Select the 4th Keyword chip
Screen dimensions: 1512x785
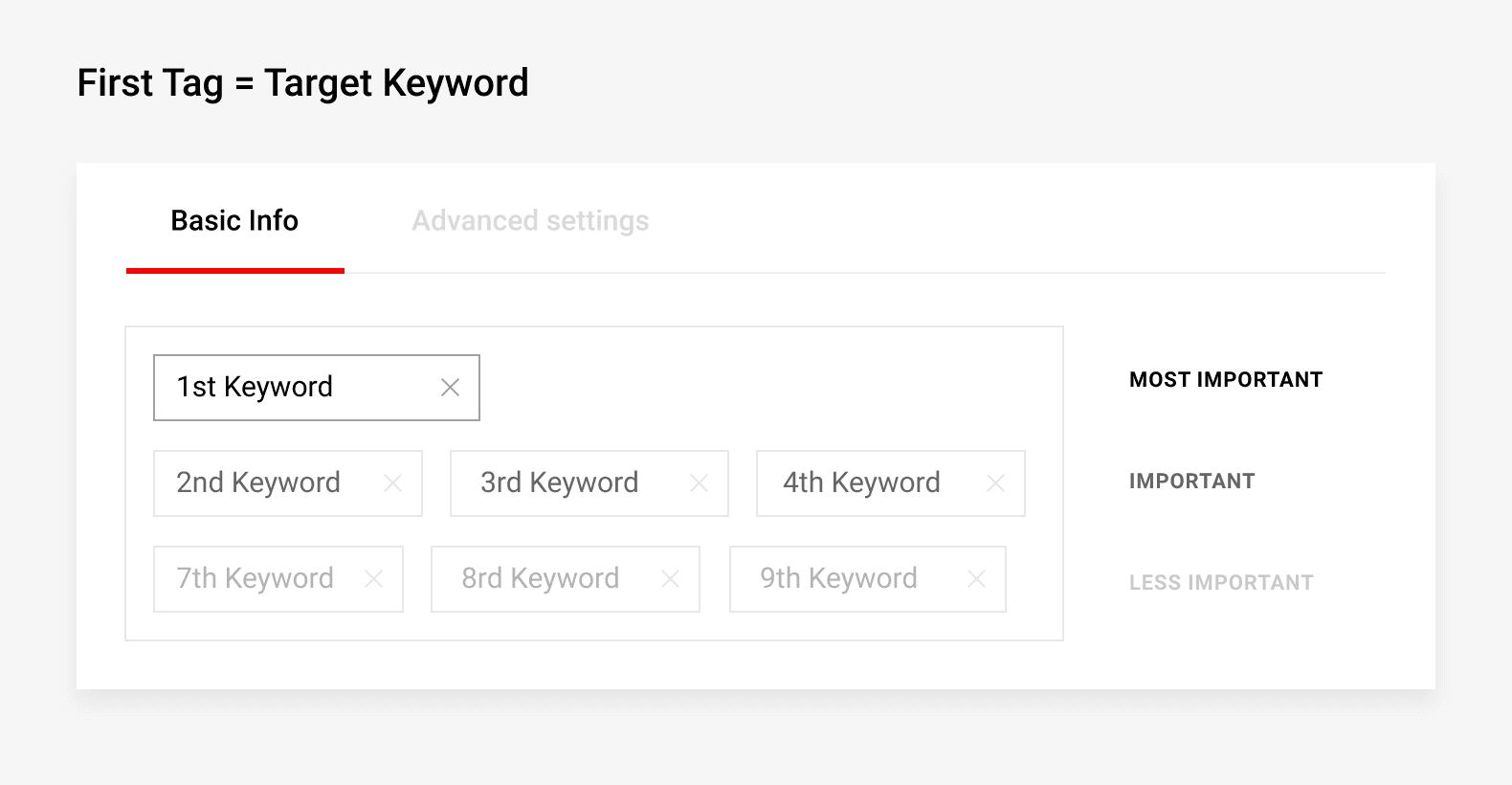point(861,483)
